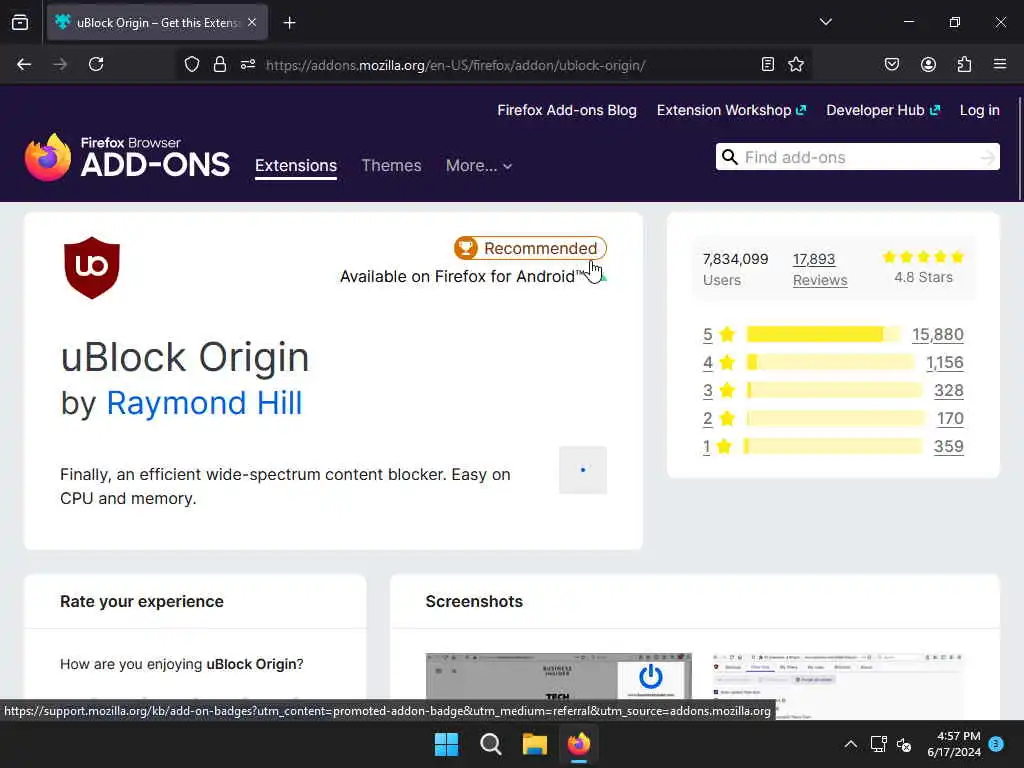Open the extensions puzzle icon
The width and height of the screenshot is (1024, 768).
coord(964,64)
